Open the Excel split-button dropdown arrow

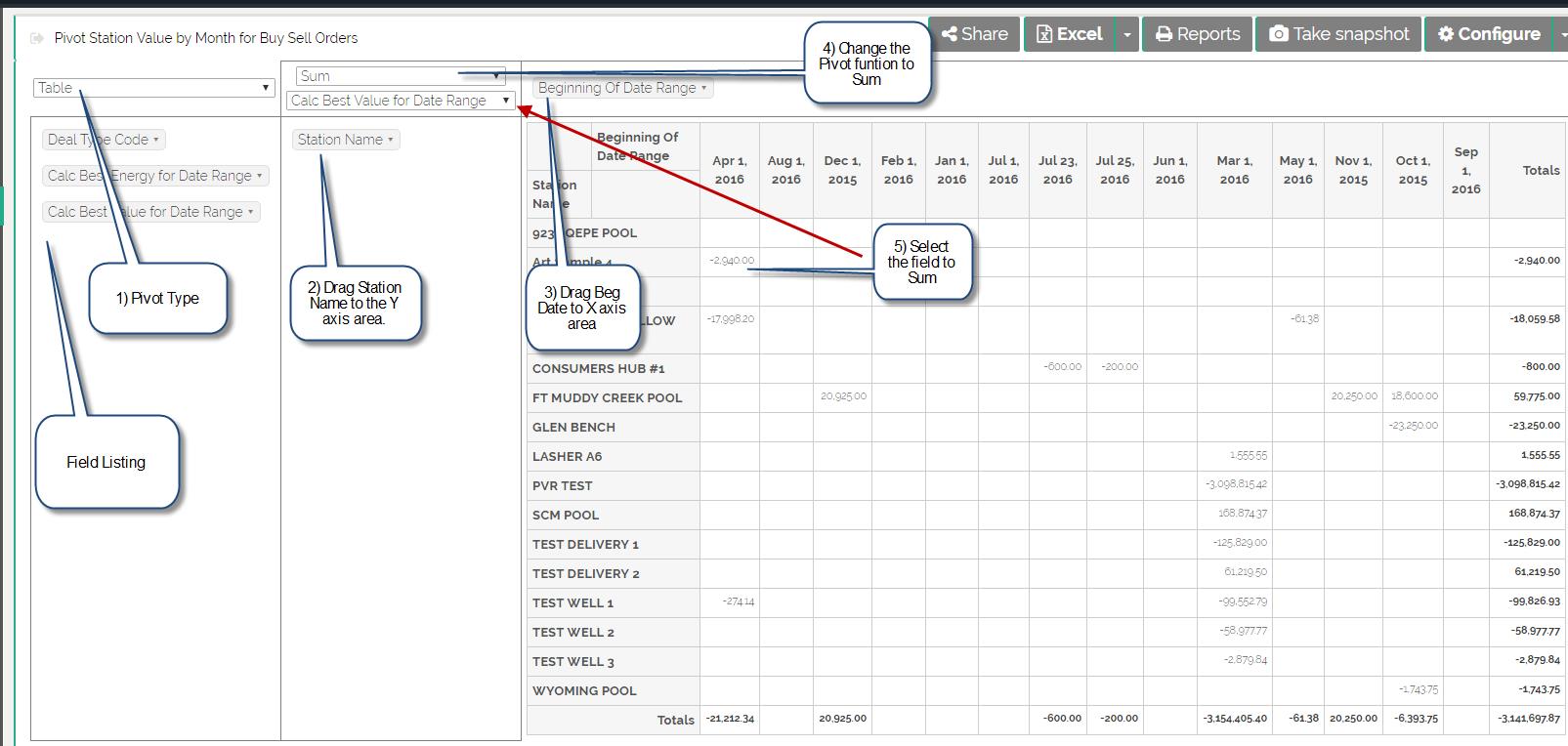click(x=1126, y=34)
